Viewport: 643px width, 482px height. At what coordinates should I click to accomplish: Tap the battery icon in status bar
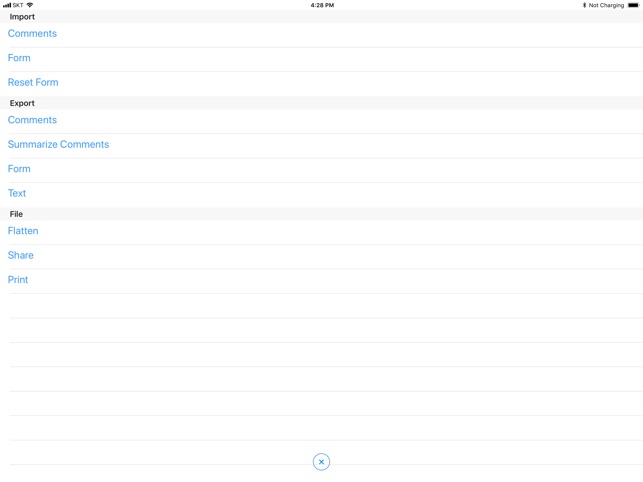click(633, 5)
